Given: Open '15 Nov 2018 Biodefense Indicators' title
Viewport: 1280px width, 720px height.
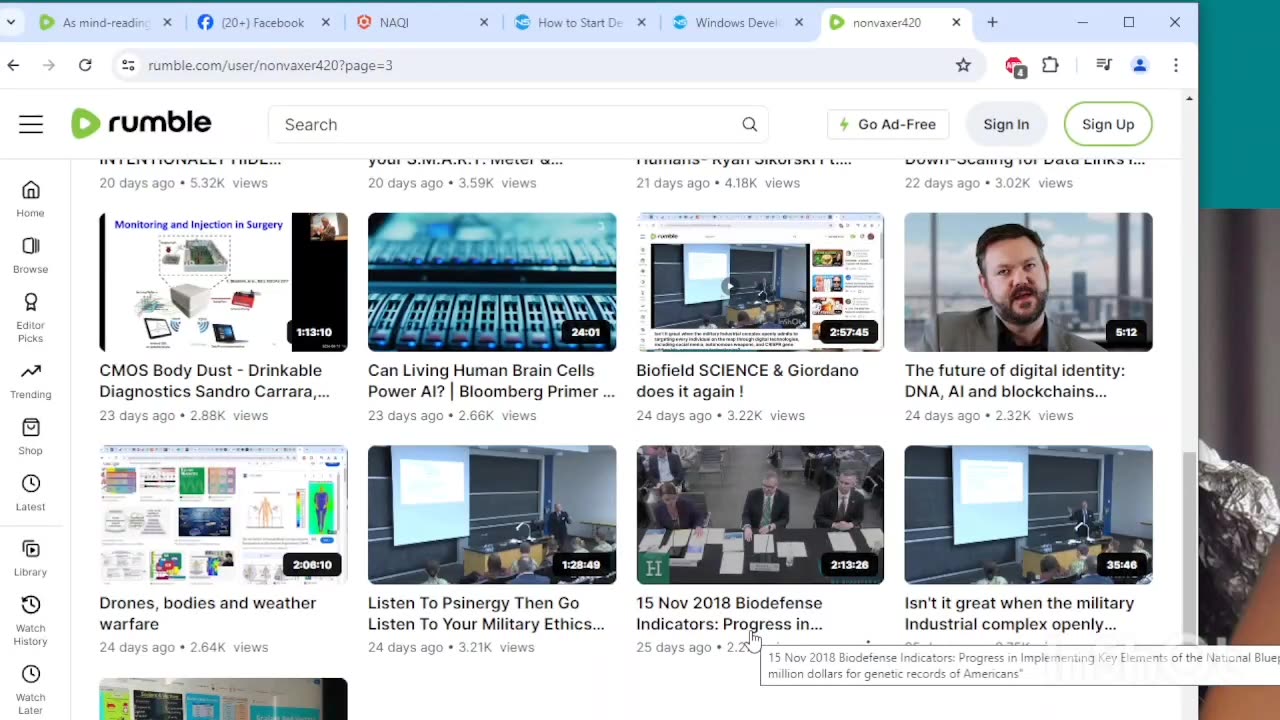Looking at the screenshot, I should tap(729, 614).
